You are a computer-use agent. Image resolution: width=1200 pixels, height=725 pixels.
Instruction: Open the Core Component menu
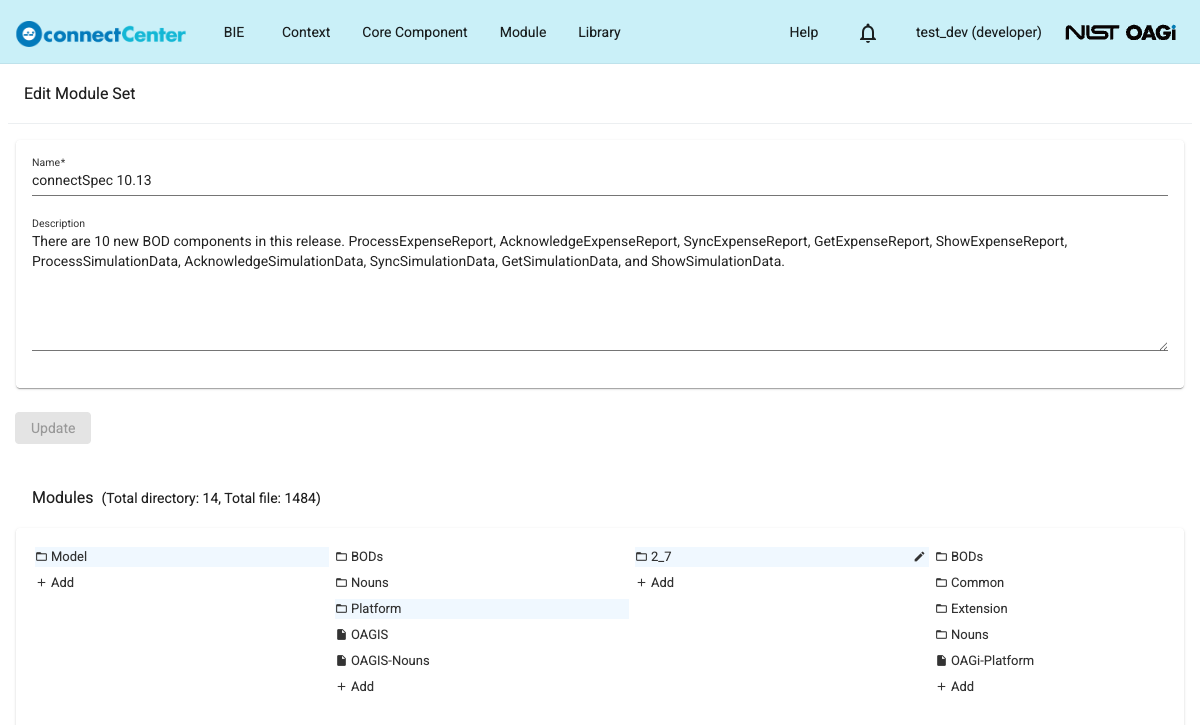pyautogui.click(x=415, y=32)
